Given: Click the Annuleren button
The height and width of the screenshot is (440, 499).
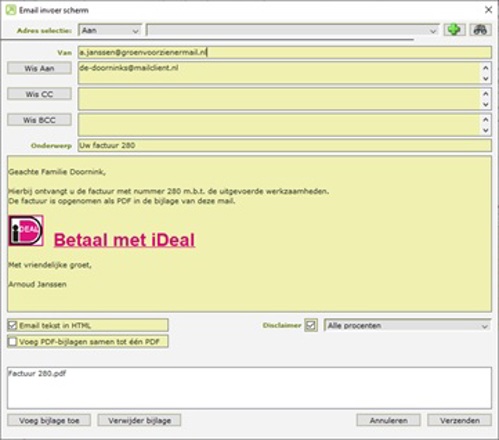Looking at the screenshot, I should [x=388, y=420].
